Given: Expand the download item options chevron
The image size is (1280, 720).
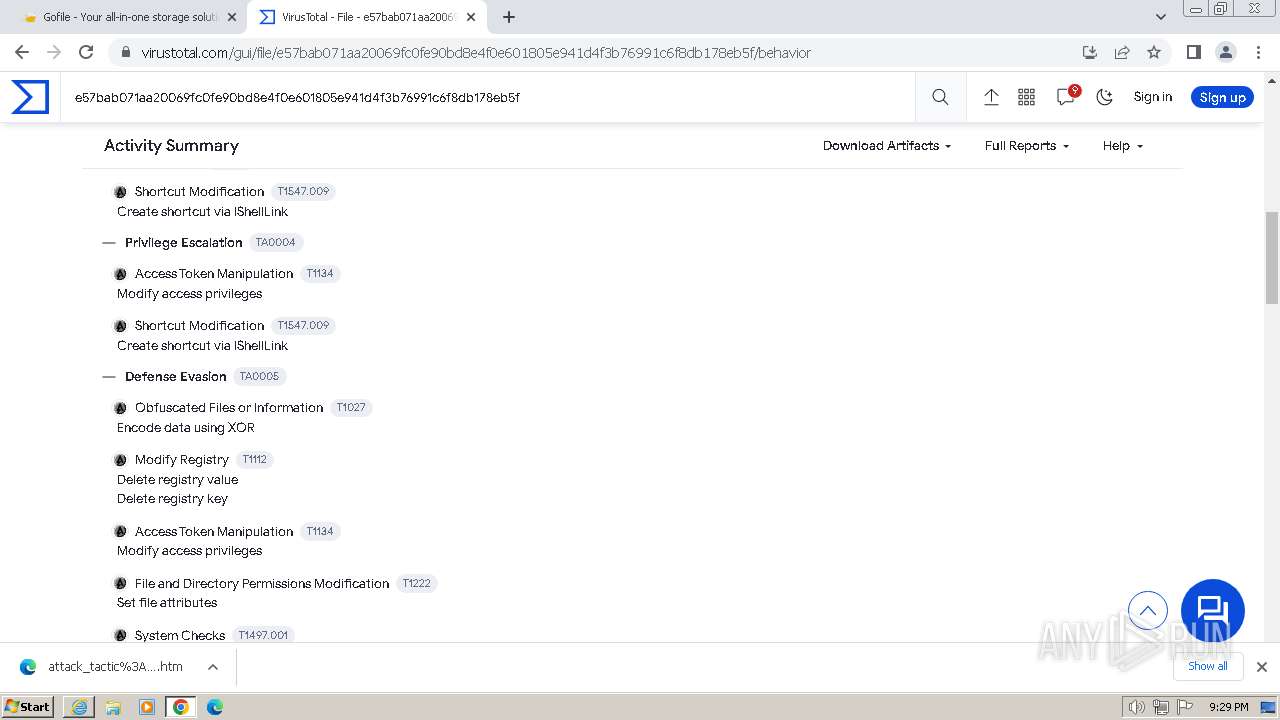Looking at the screenshot, I should pyautogui.click(x=213, y=667).
